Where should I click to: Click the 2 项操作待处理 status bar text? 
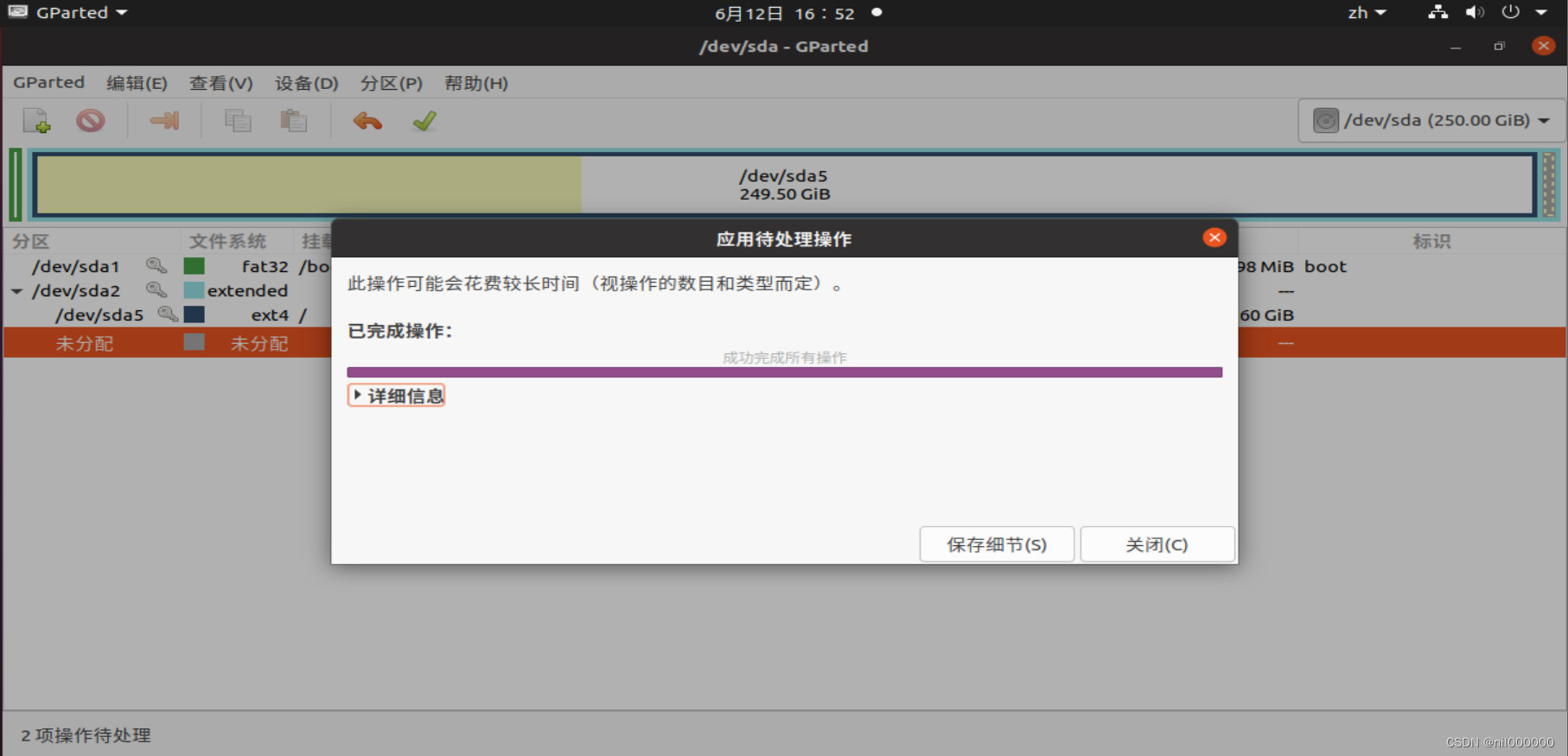pos(86,735)
